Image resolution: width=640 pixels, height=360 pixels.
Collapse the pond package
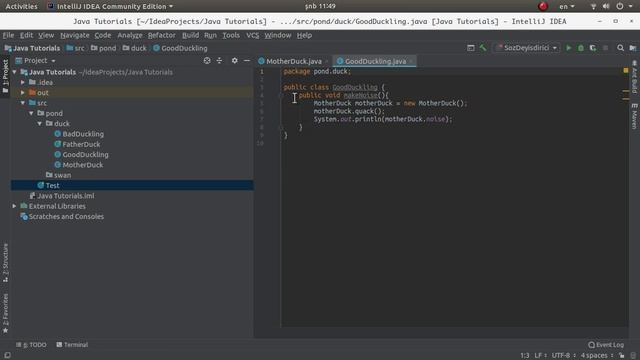coord(31,113)
